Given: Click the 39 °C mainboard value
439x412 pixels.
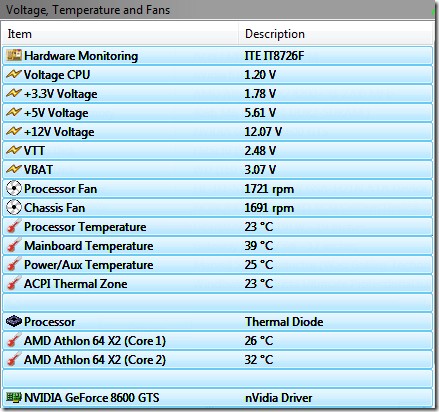Looking at the screenshot, I should click(x=259, y=246).
